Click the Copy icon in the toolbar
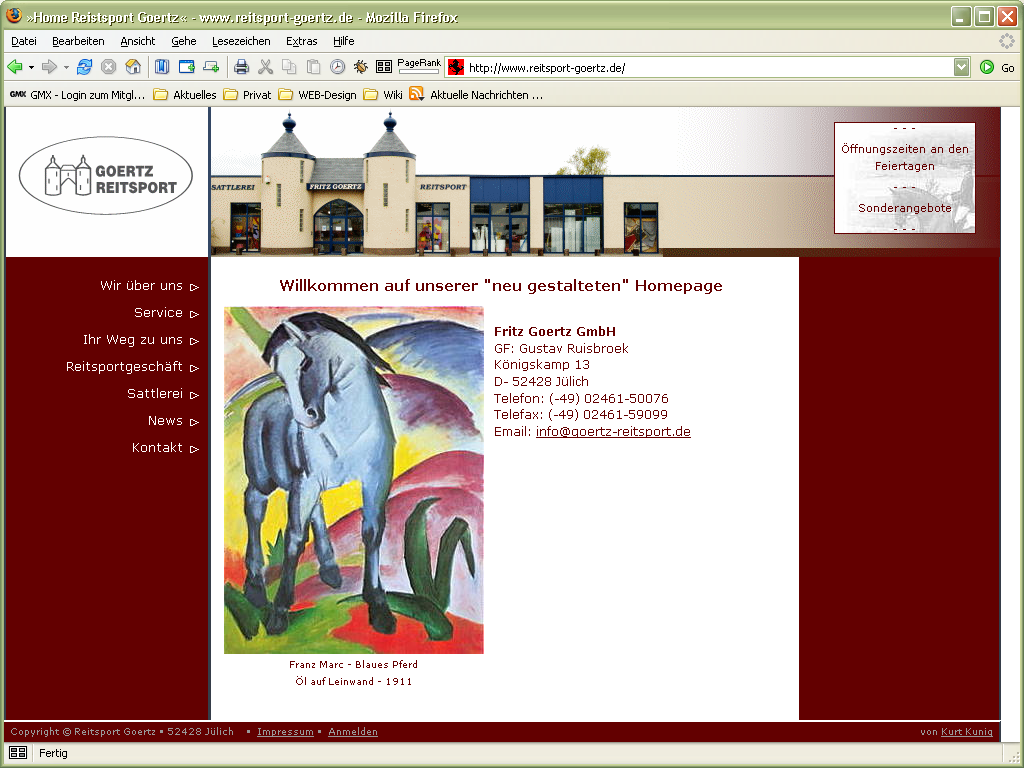 tap(289, 67)
